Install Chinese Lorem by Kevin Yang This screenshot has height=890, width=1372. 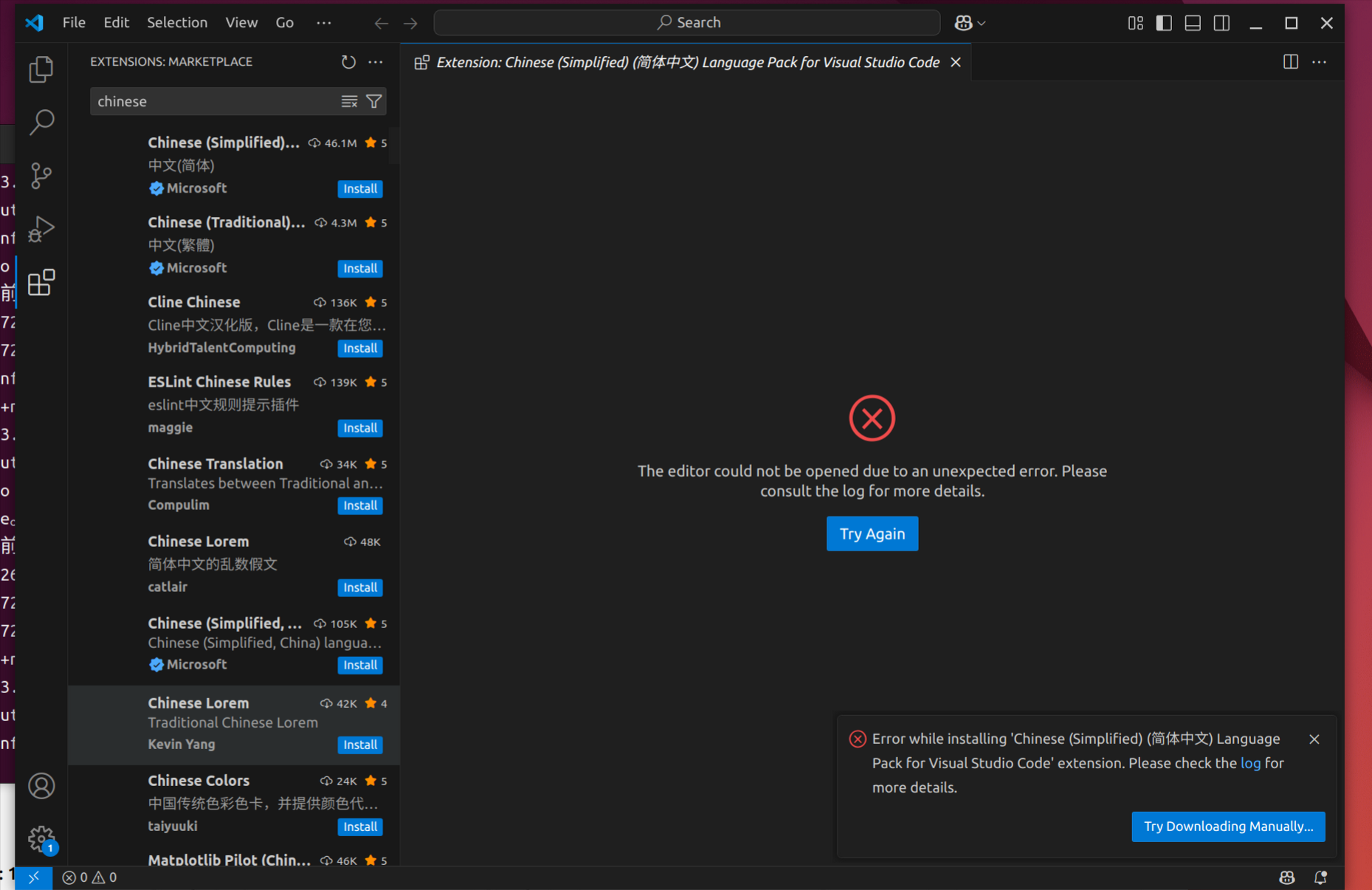(x=360, y=745)
